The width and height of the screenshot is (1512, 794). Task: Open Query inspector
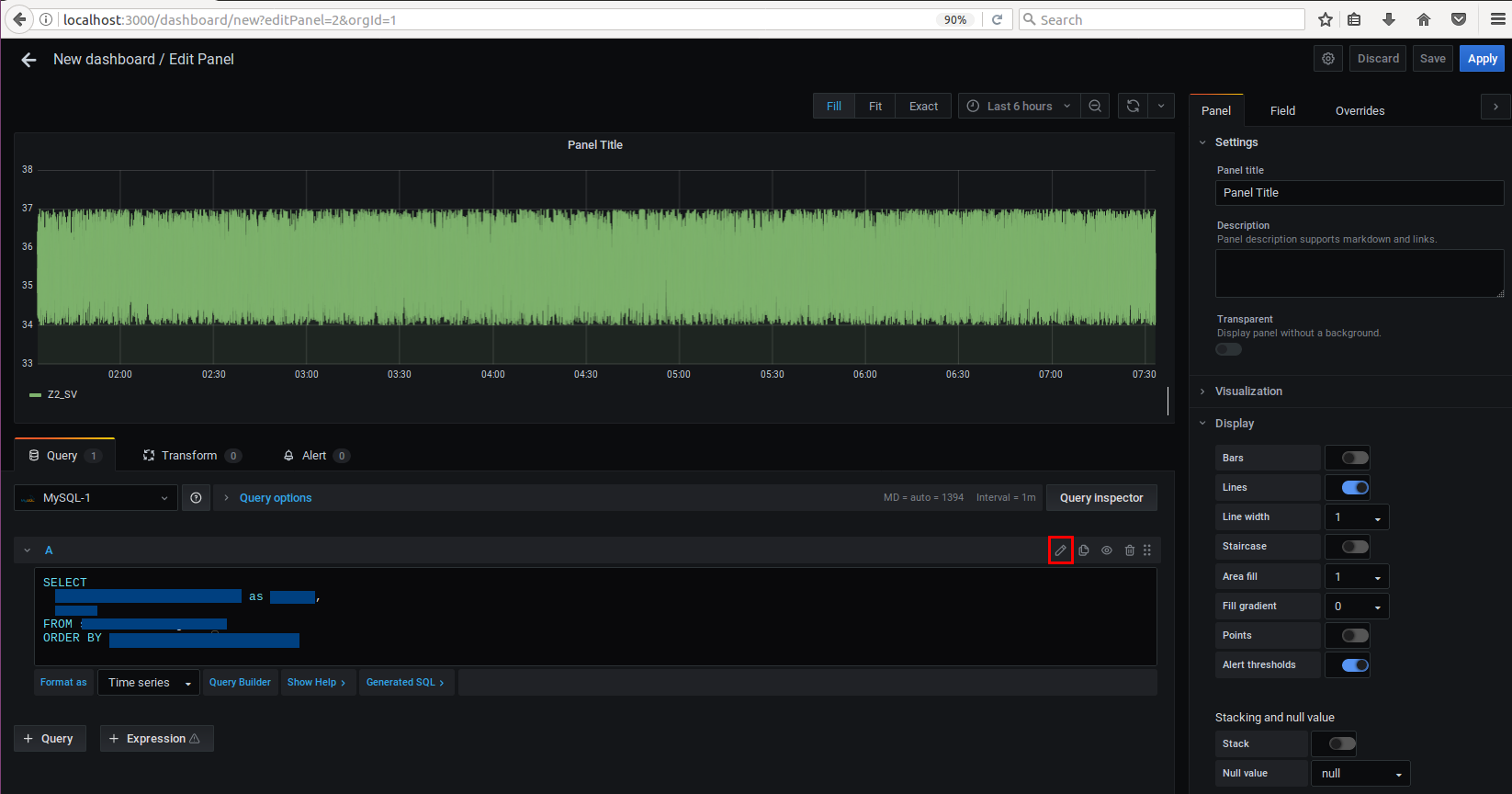click(1101, 498)
